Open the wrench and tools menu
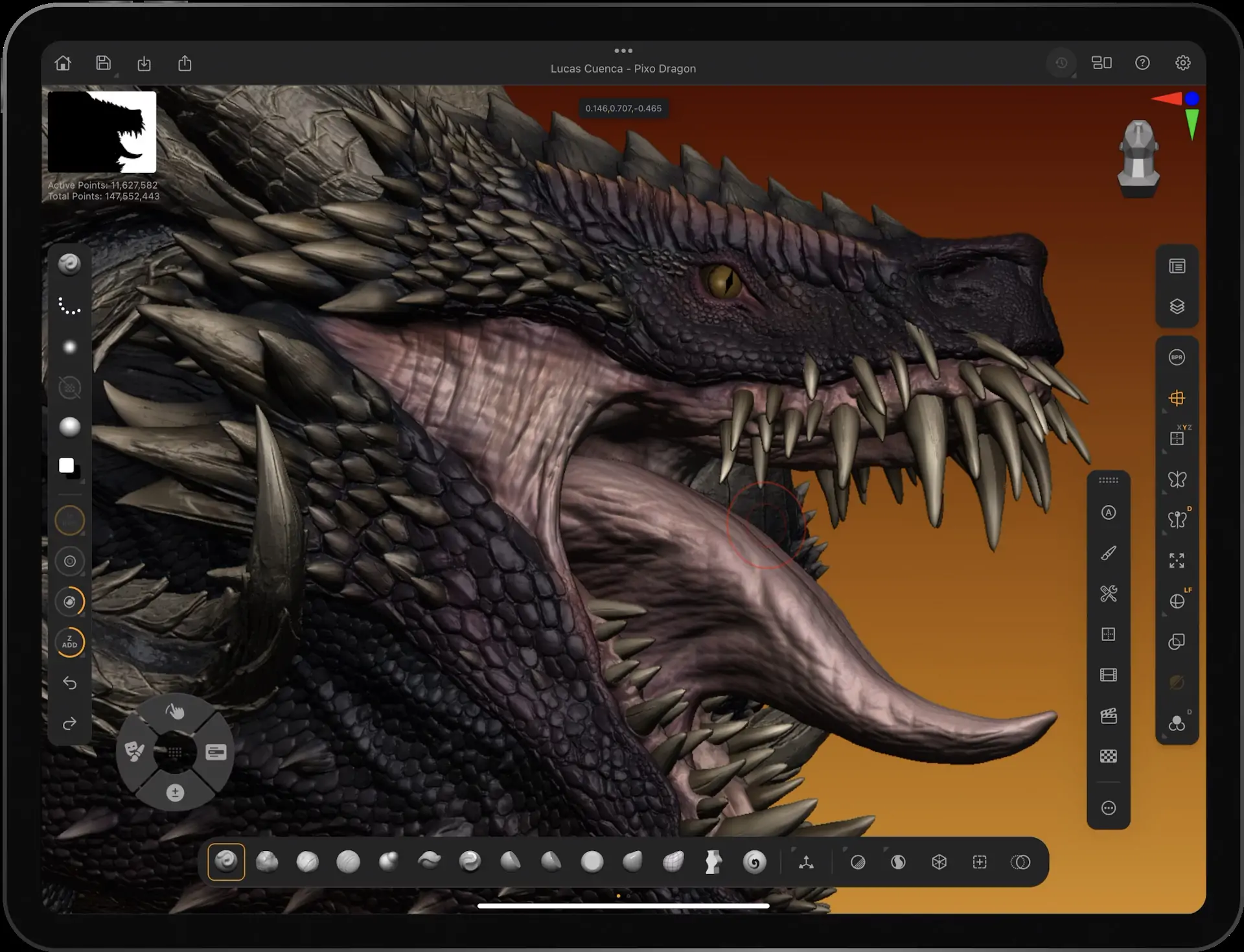This screenshot has height=952, width=1244. [1109, 594]
